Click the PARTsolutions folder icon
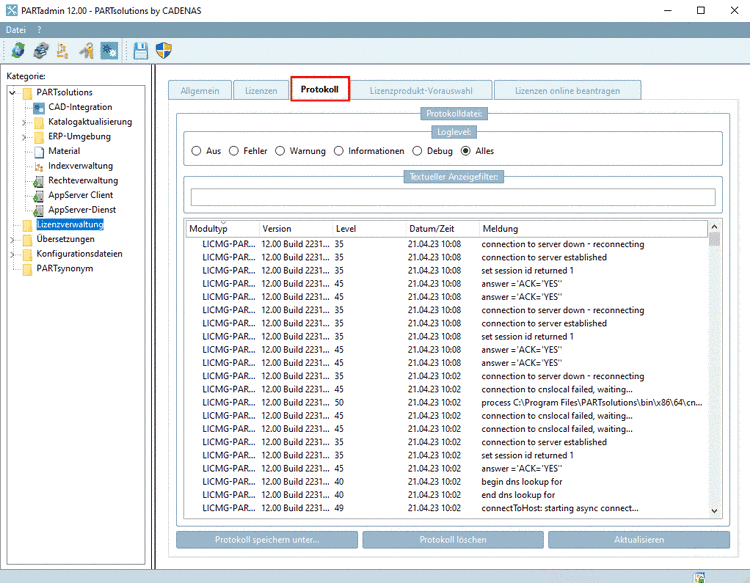The height and width of the screenshot is (583, 750). pyautogui.click(x=28, y=93)
